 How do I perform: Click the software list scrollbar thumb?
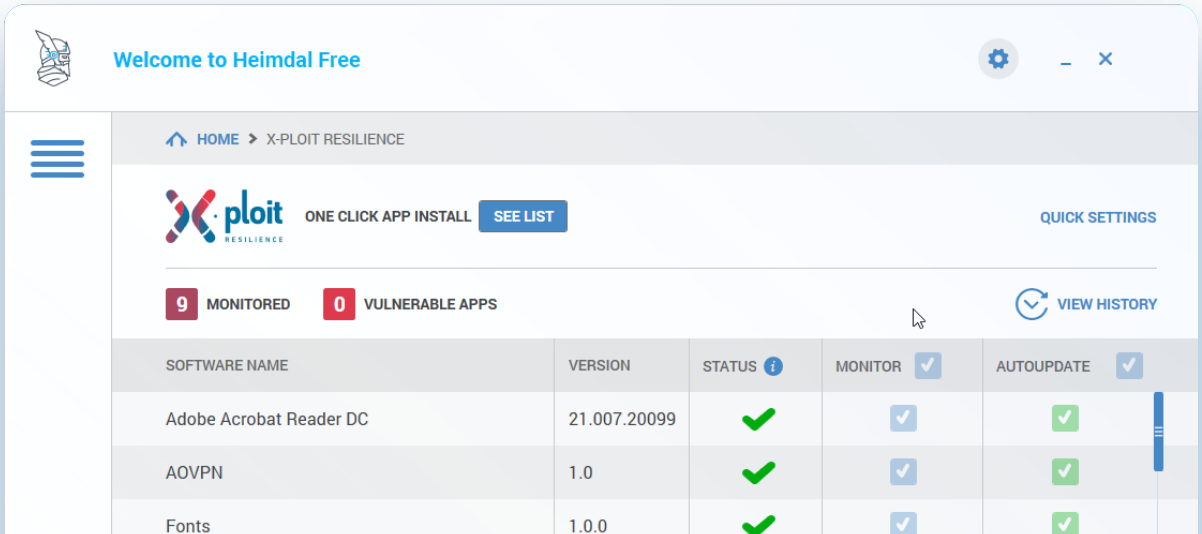tap(1158, 431)
